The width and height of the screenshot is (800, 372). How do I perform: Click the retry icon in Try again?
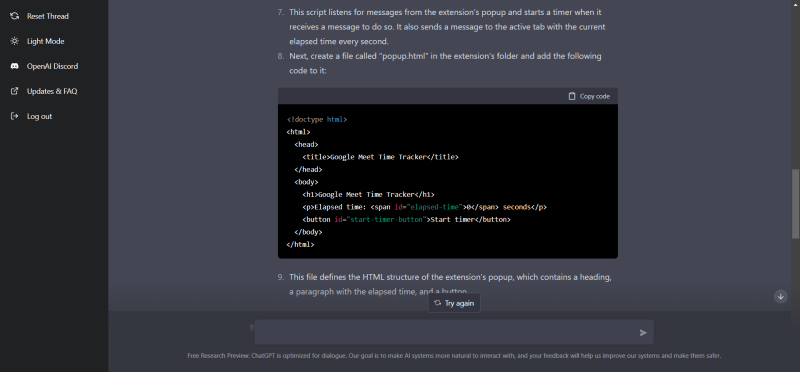pyautogui.click(x=437, y=303)
